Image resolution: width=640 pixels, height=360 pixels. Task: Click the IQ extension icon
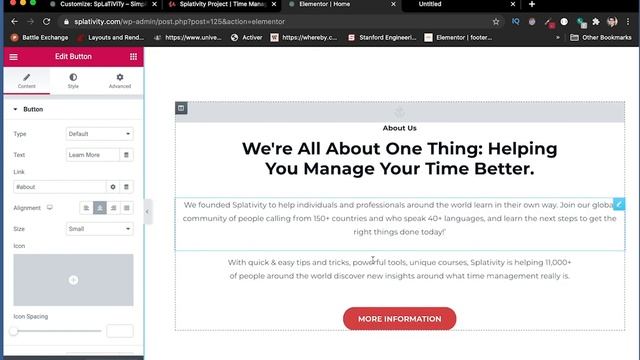(516, 22)
